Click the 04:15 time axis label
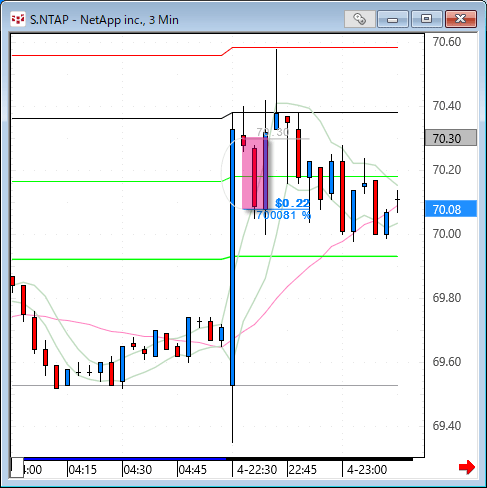The image size is (487, 488). click(x=82, y=470)
